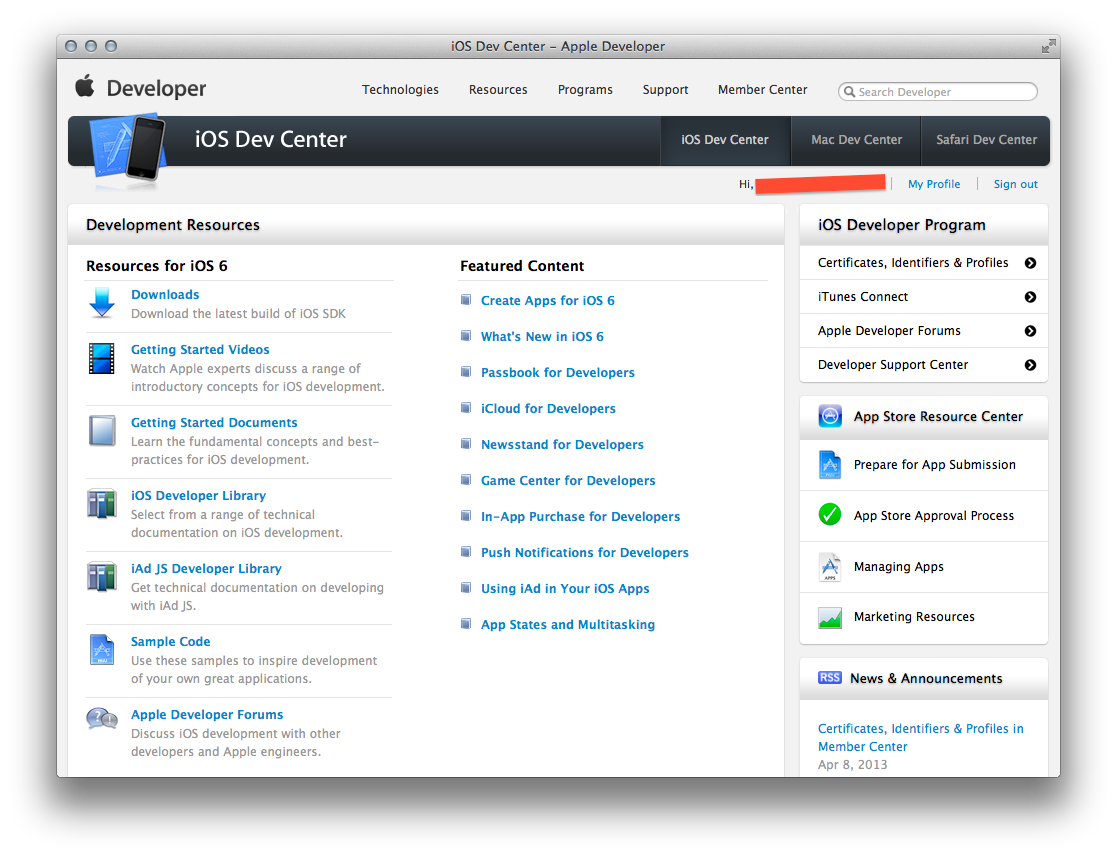Screen dimensions: 1117x856
Task: Go to Member Center
Action: pos(762,90)
